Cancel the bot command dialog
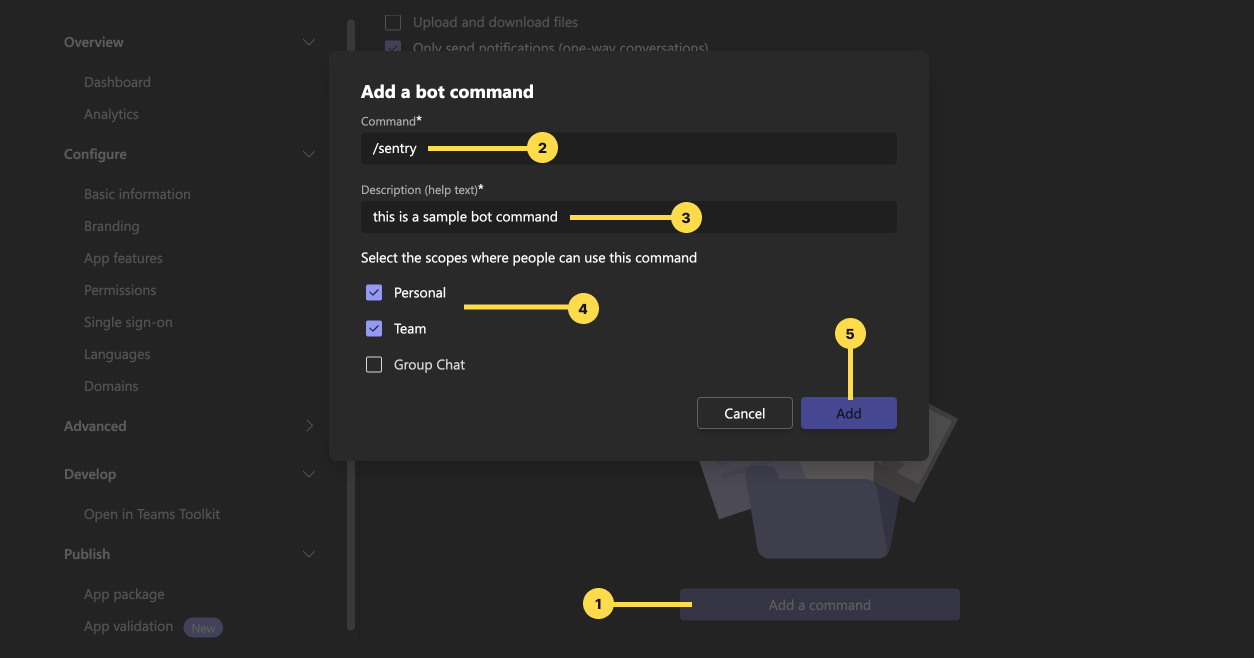The width and height of the screenshot is (1254, 658). (744, 413)
